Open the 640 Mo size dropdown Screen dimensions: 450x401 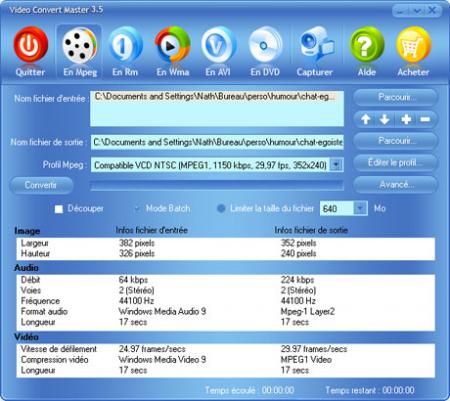click(x=360, y=209)
